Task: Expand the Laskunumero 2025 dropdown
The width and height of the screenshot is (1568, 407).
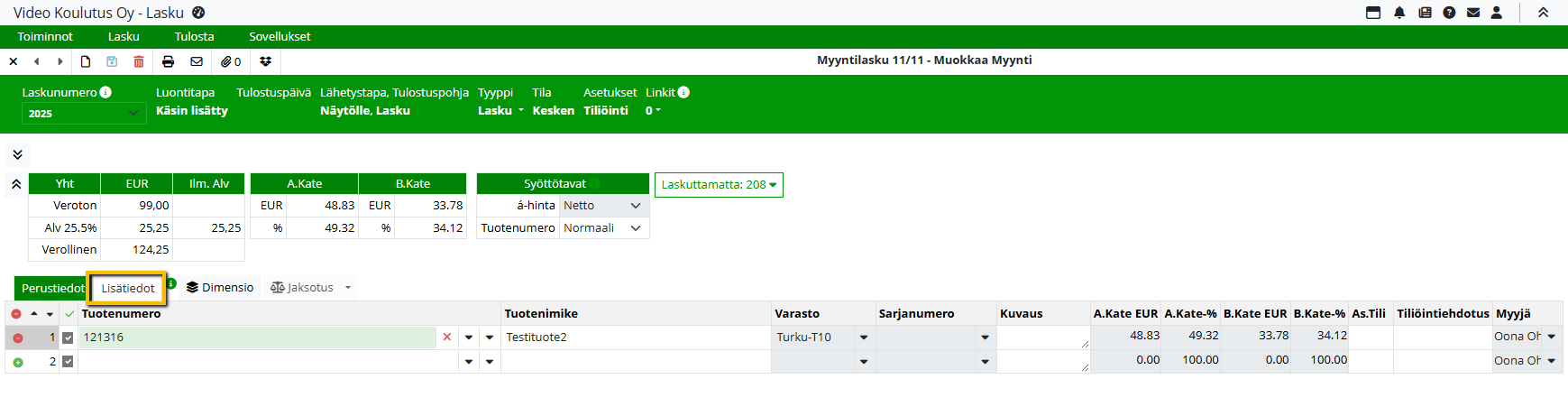Action: [83, 113]
